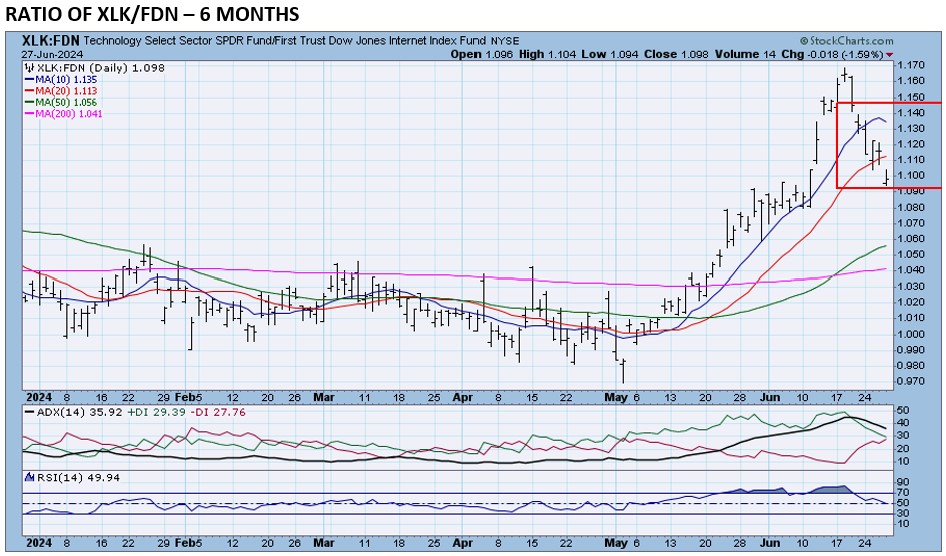Viewport: 946px width, 556px height.
Task: Click the 0.970 price axis label
Action: [x=911, y=381]
